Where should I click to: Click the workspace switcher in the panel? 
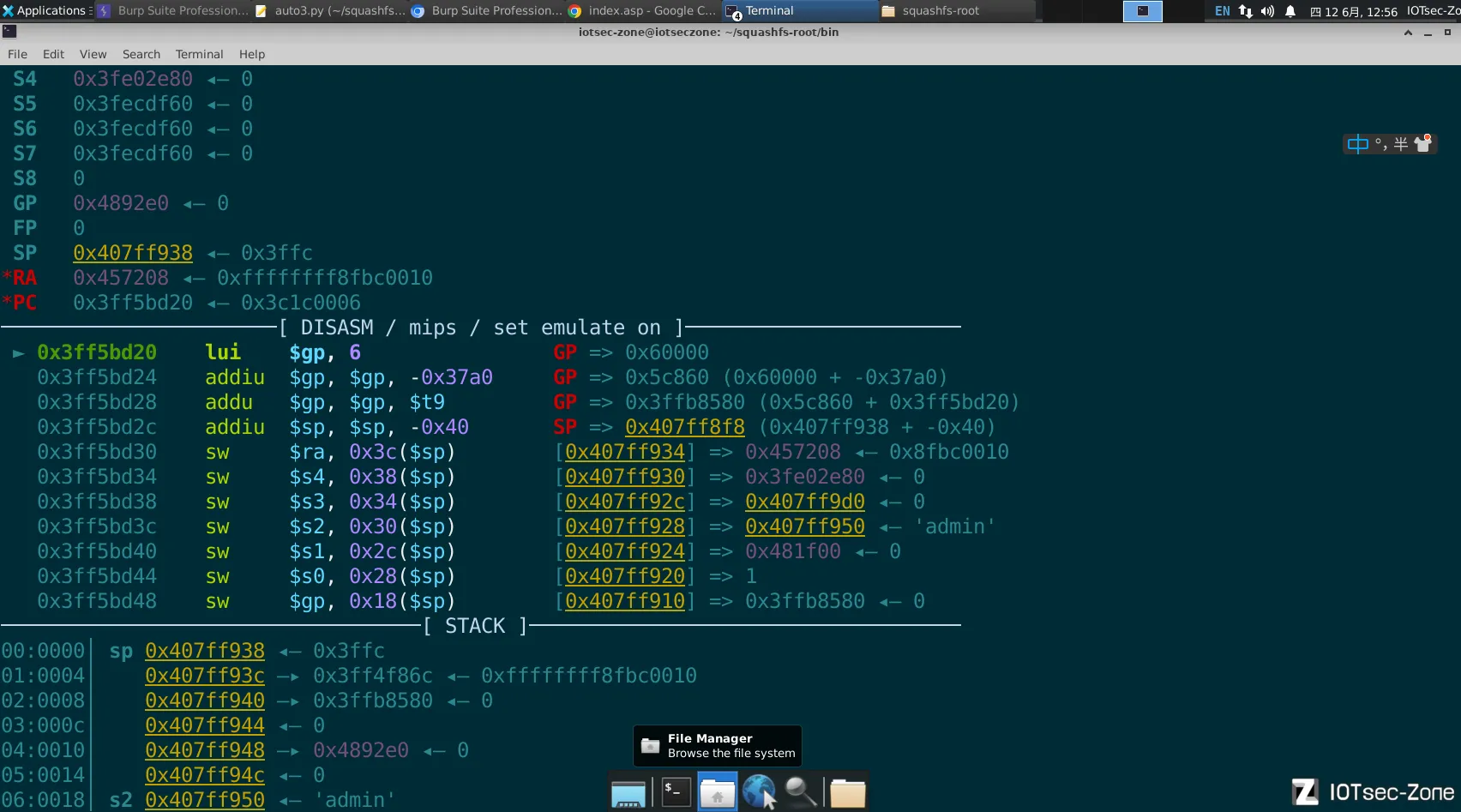[1143, 10]
